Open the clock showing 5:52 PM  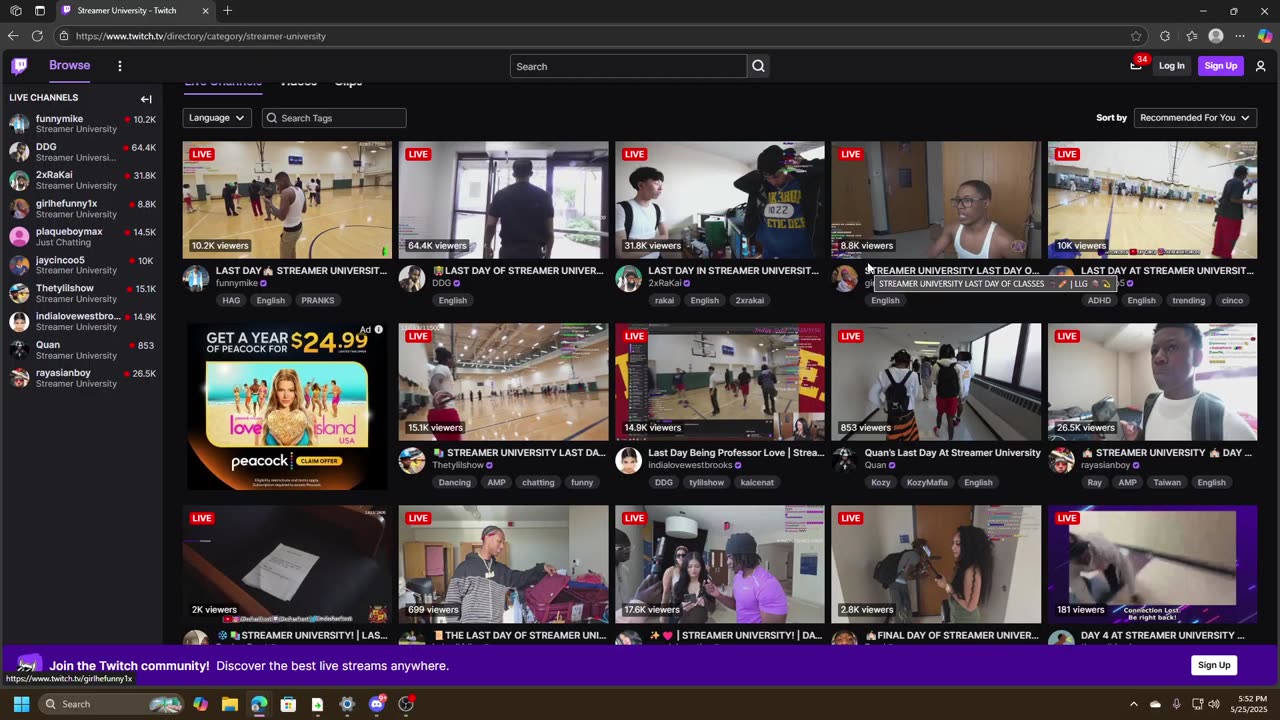coord(1248,704)
